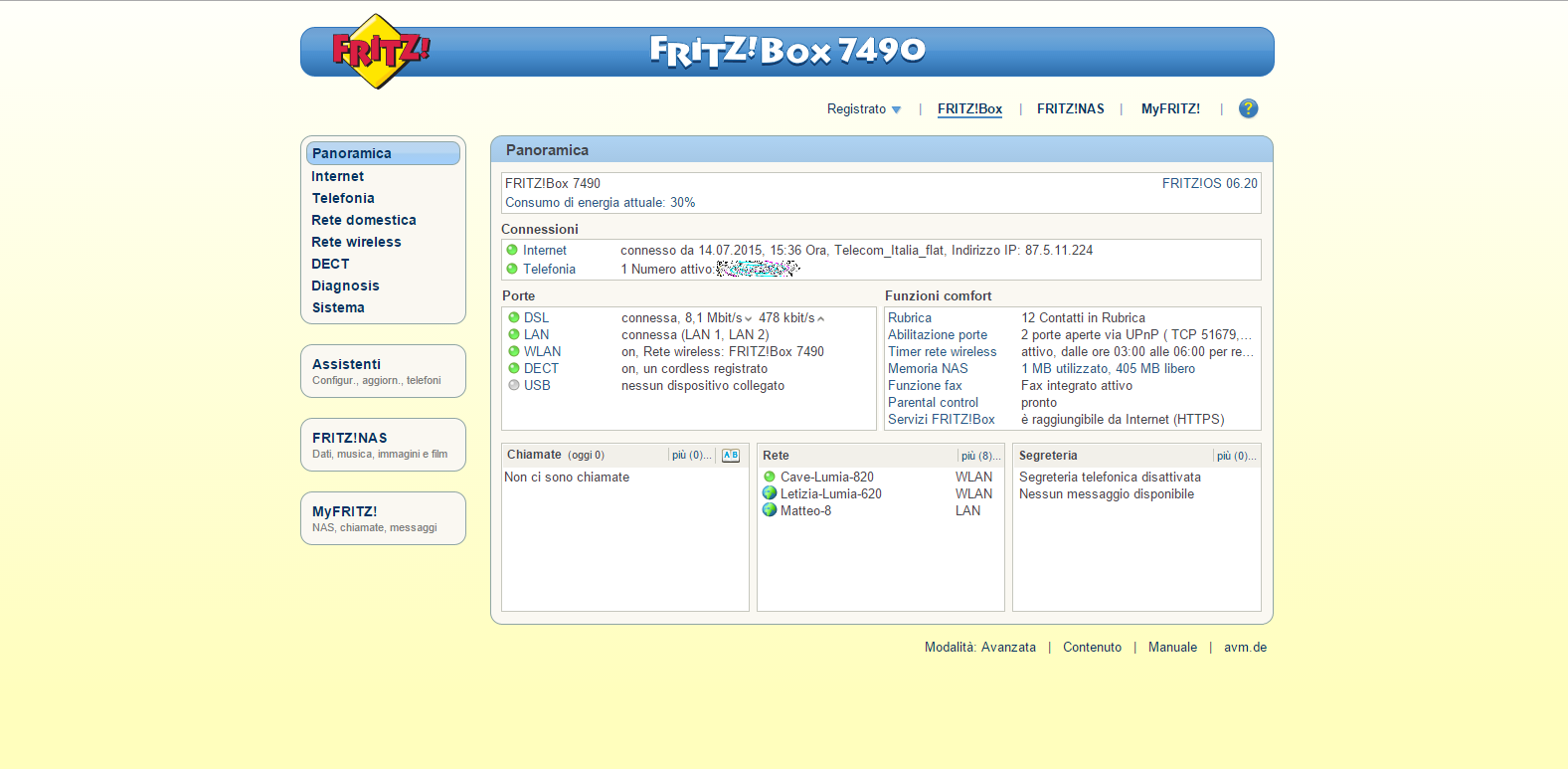Image resolution: width=1568 pixels, height=769 pixels.
Task: Click the blue help question mark icon
Action: [1248, 108]
